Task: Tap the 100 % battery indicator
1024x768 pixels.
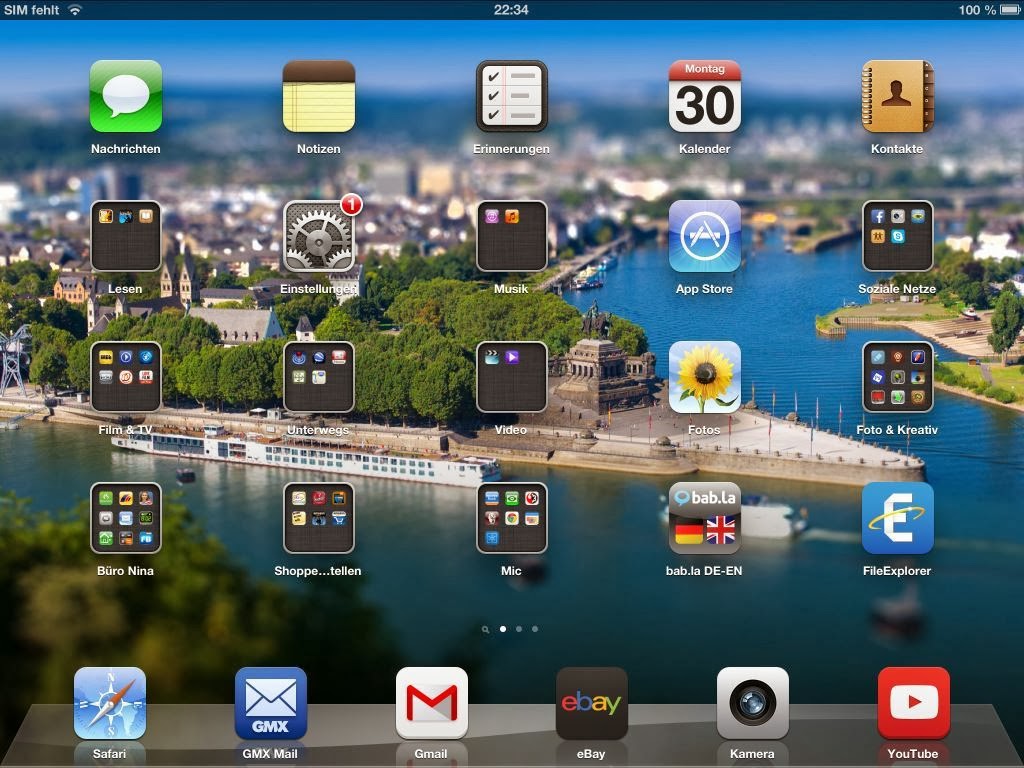Action: pyautogui.click(x=989, y=10)
